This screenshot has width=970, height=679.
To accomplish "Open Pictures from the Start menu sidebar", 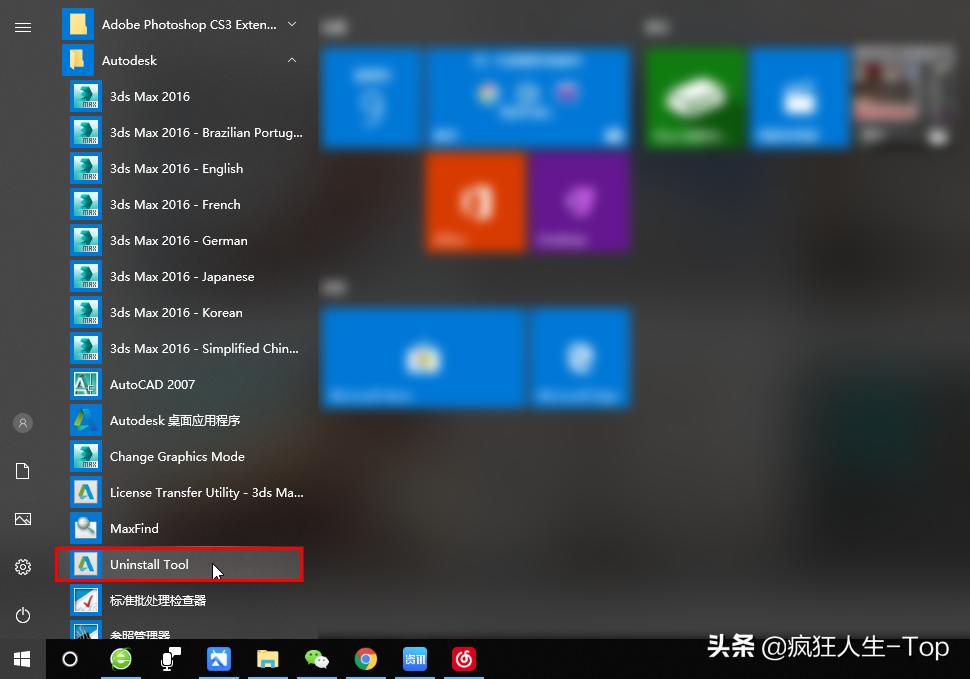I will click(22, 518).
